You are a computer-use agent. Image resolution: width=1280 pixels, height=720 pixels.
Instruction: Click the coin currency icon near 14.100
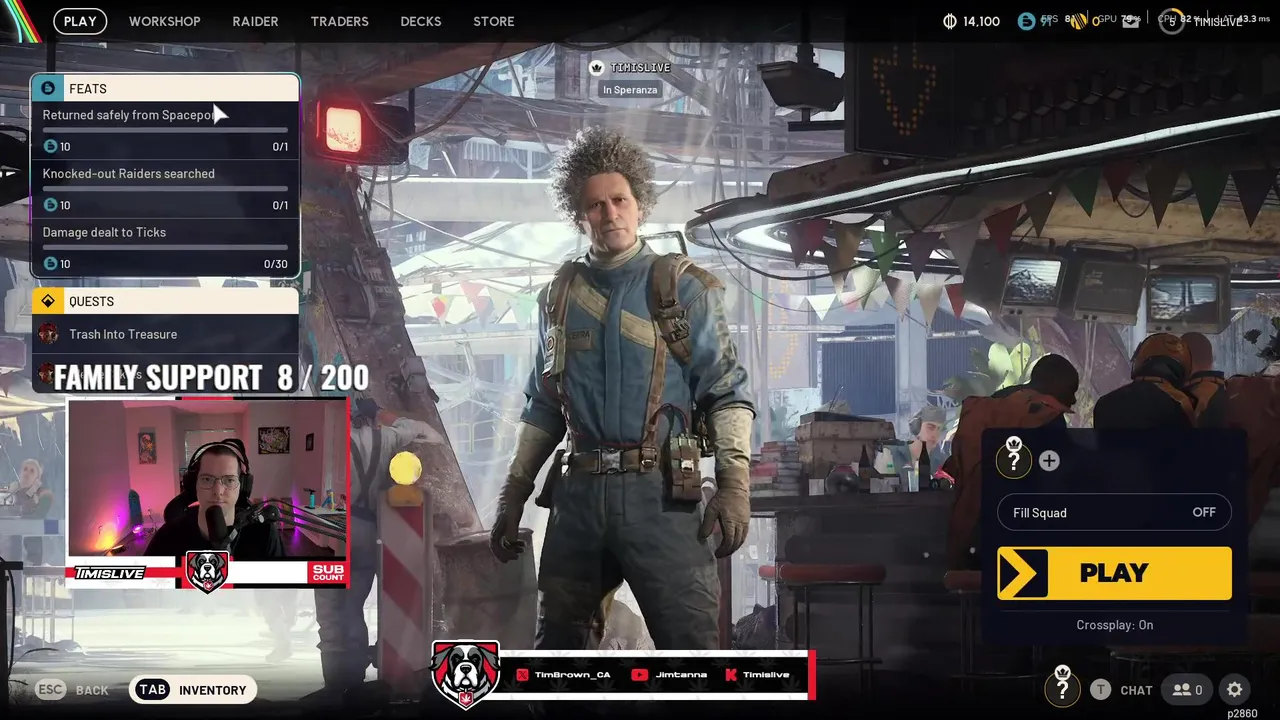[950, 21]
